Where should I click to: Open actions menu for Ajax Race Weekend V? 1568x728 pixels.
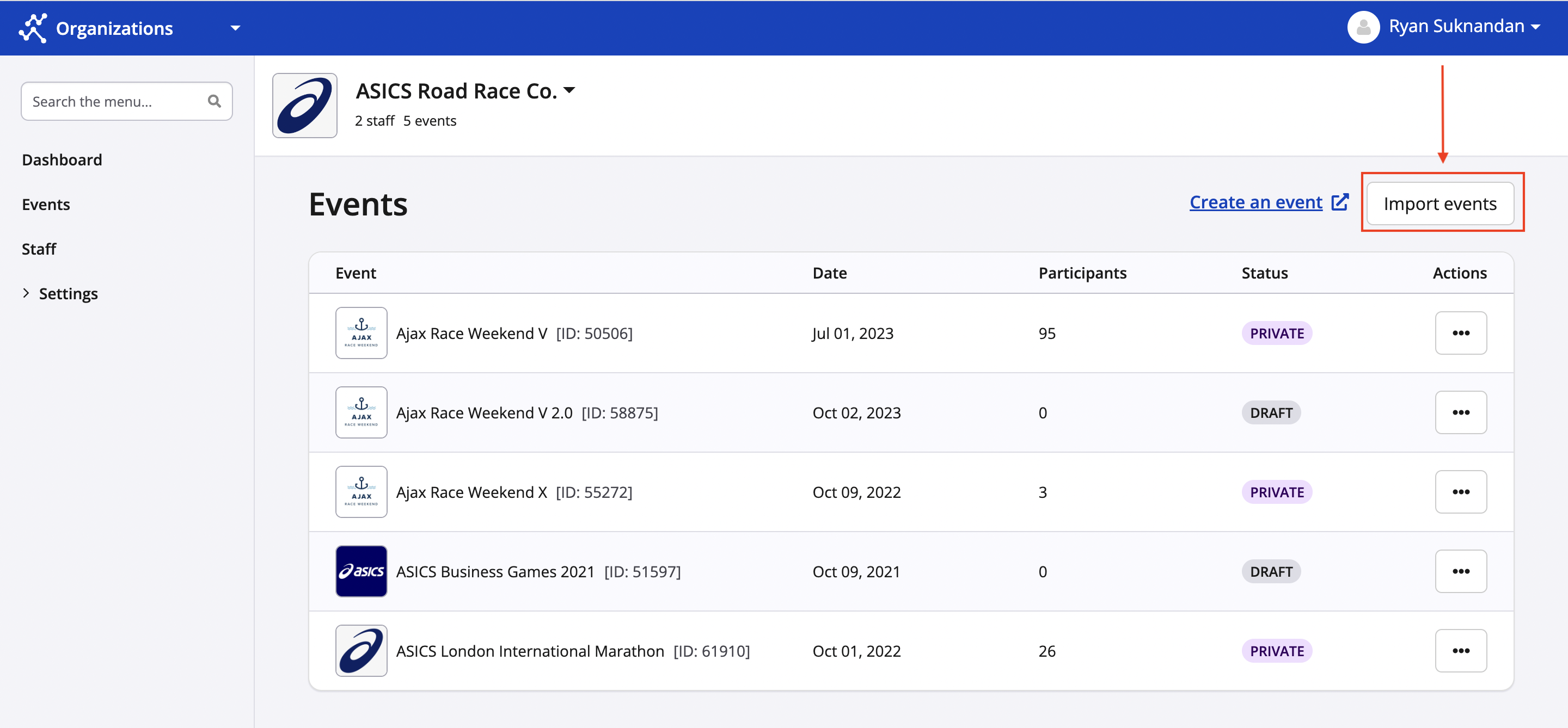pyautogui.click(x=1461, y=334)
